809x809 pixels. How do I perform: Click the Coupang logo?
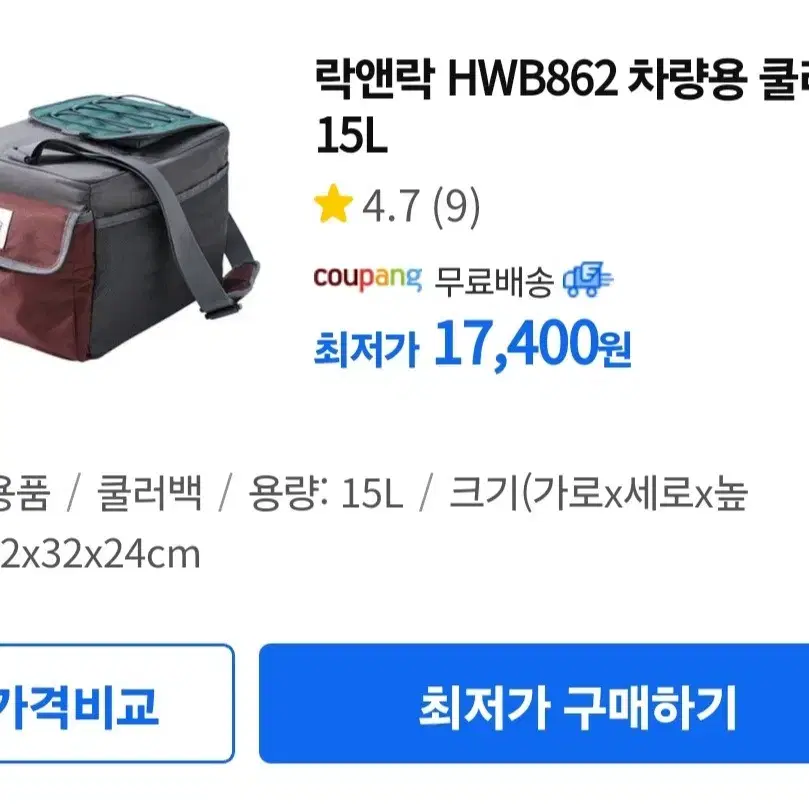367,279
